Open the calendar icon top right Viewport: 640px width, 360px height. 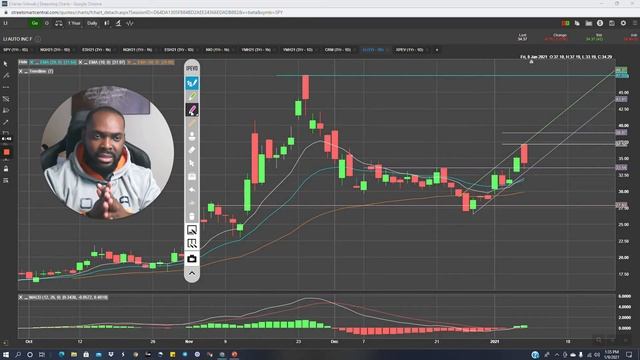611,23
